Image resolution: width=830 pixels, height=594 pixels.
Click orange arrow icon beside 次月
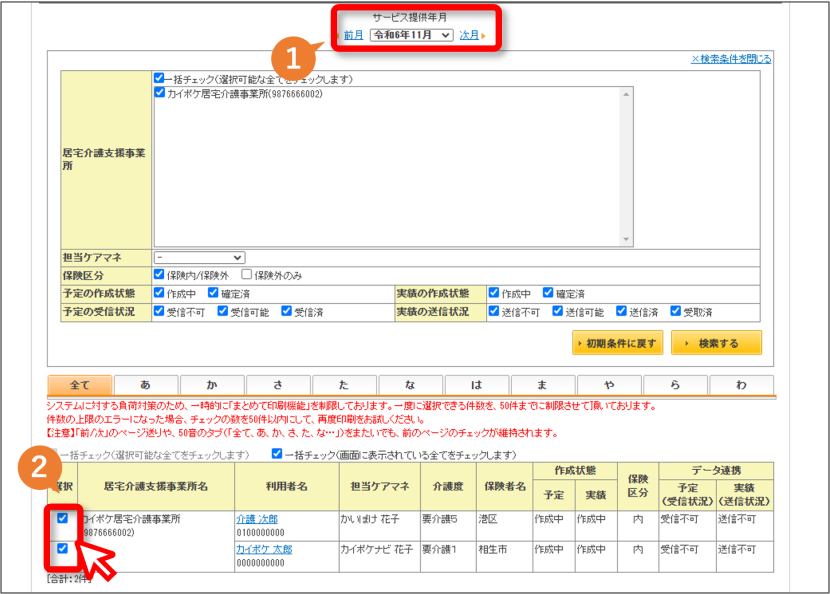click(x=483, y=35)
